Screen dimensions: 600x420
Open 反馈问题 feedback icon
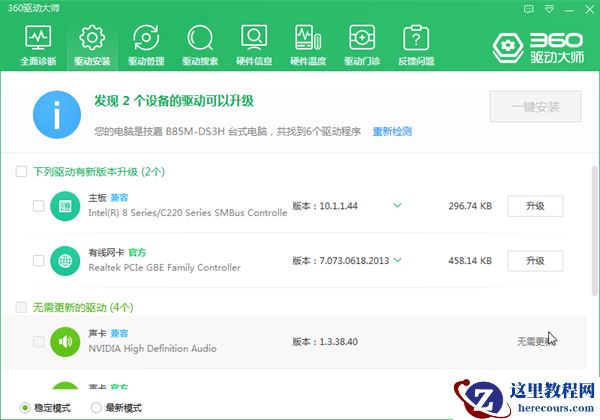click(x=416, y=45)
